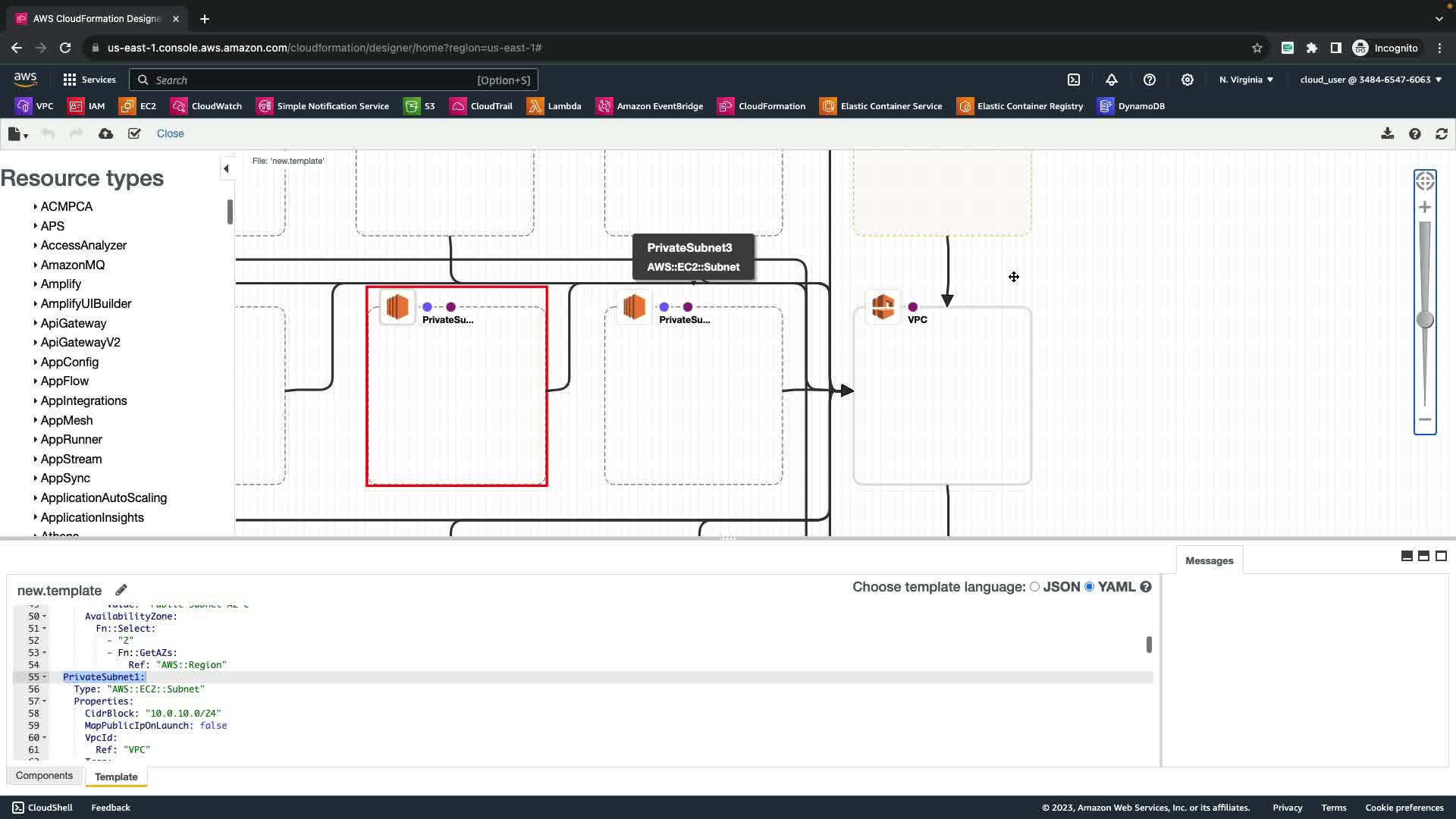Fold code at line 55 PrivateSubnet1

click(45, 677)
